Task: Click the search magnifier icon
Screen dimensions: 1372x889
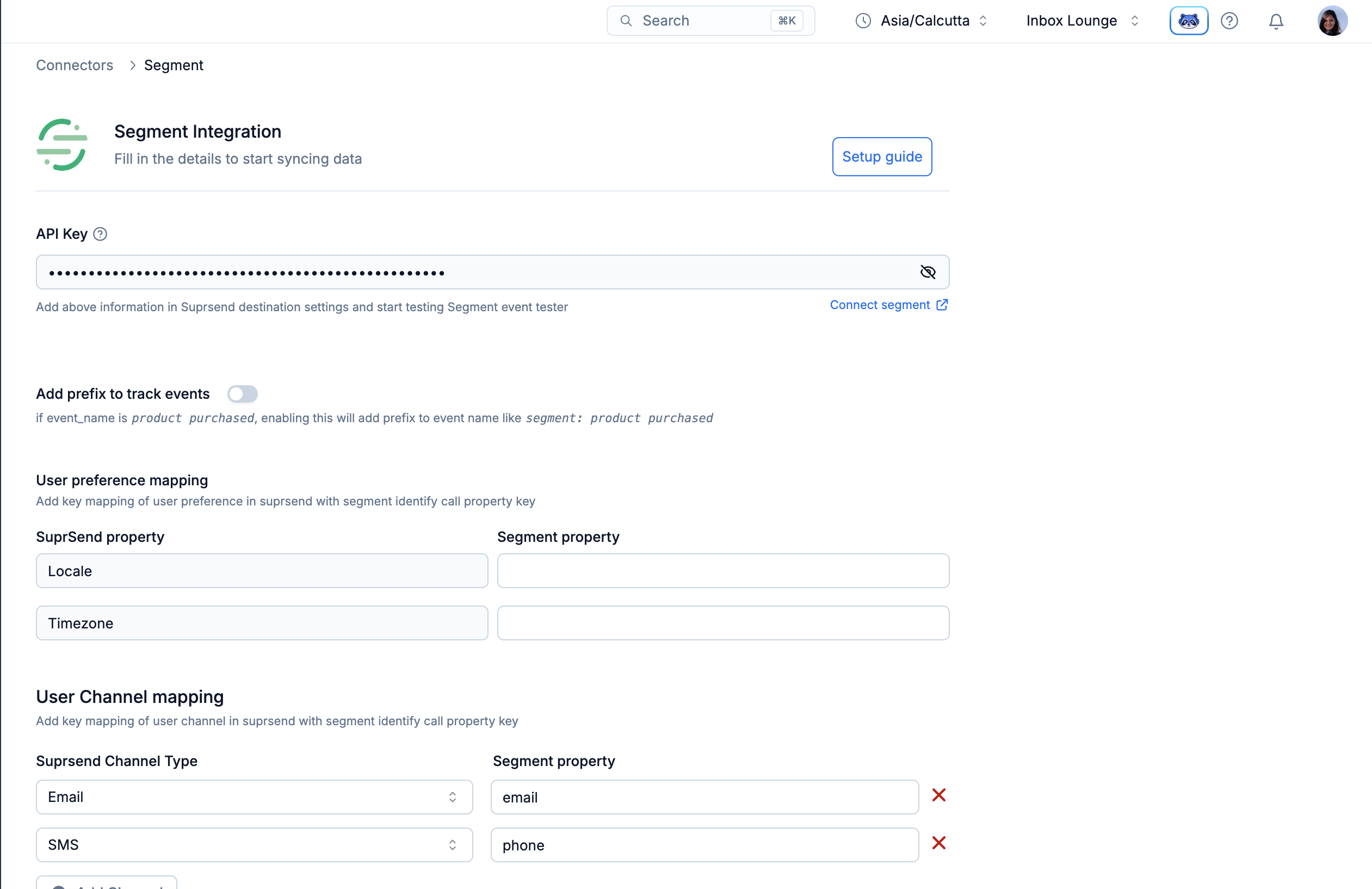Action: [626, 21]
